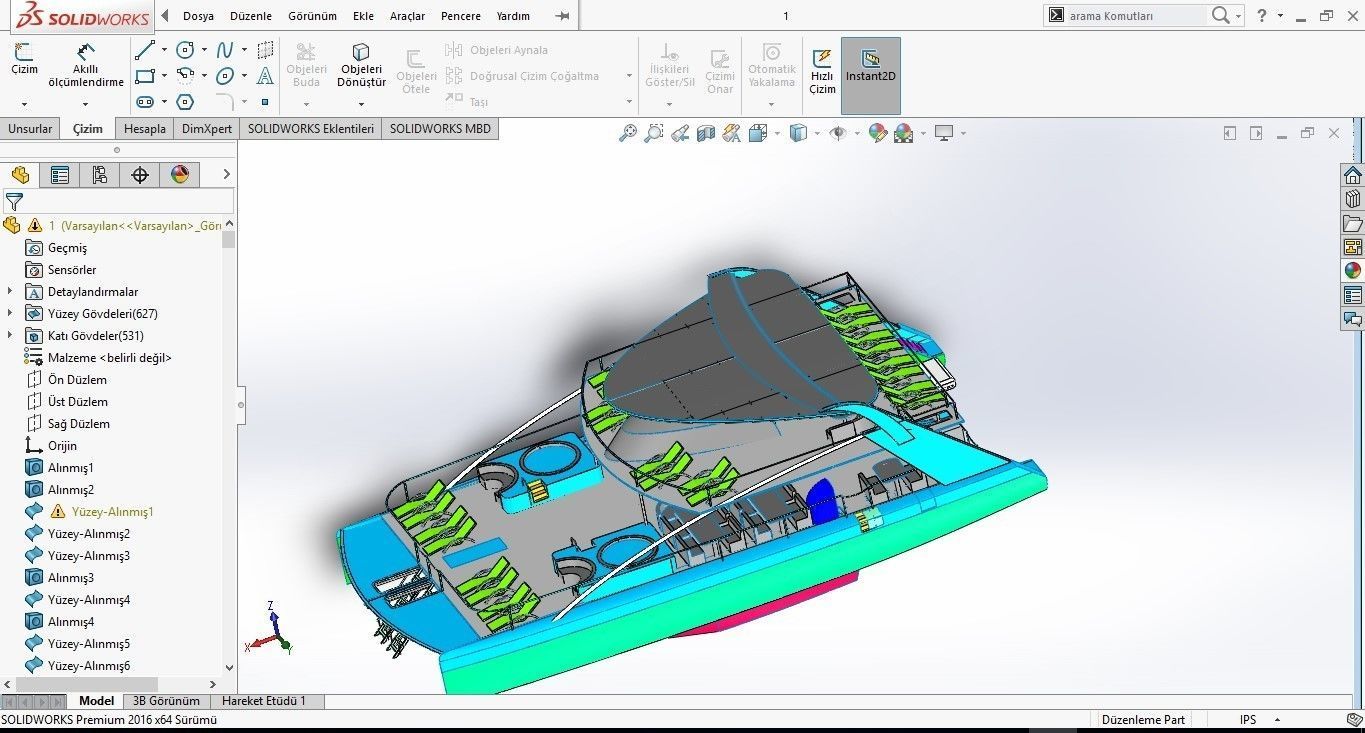
Task: Switch to the Hareket Etüdü 1 tab
Action: point(264,701)
